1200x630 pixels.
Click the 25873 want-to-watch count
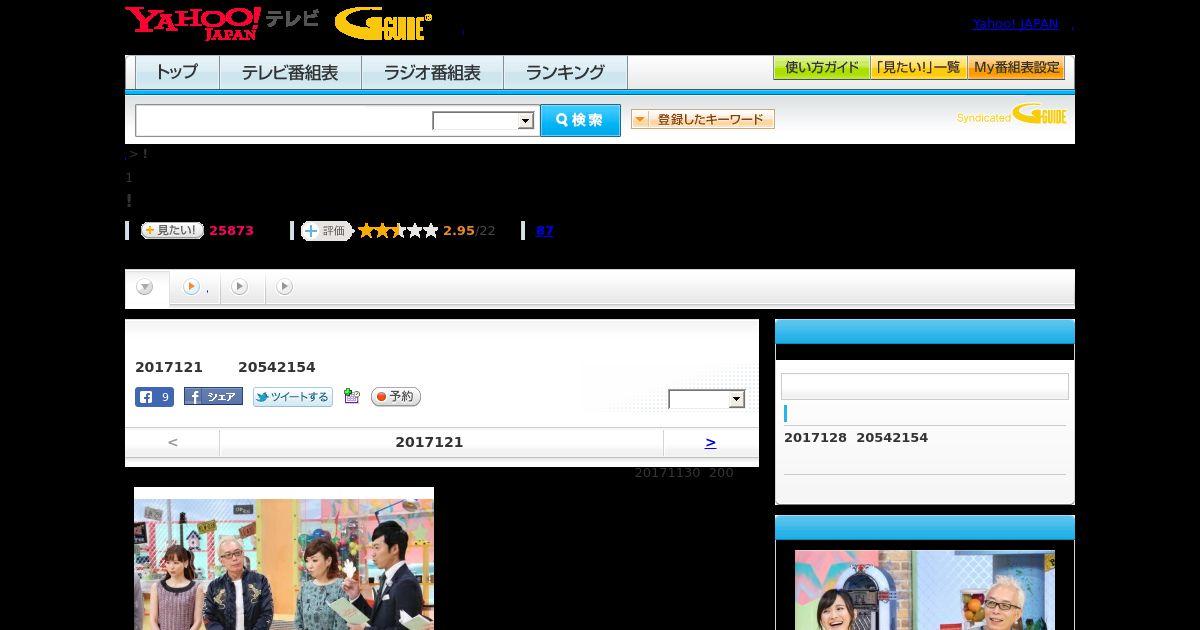coord(231,231)
